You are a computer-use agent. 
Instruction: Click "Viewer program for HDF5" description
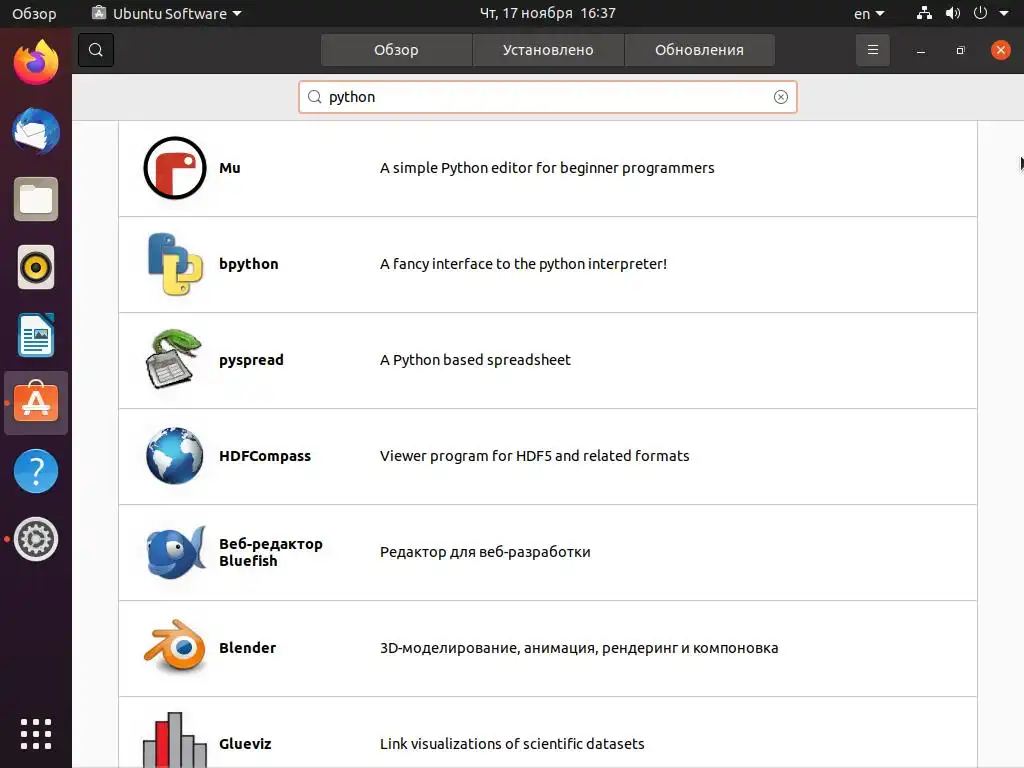534,456
